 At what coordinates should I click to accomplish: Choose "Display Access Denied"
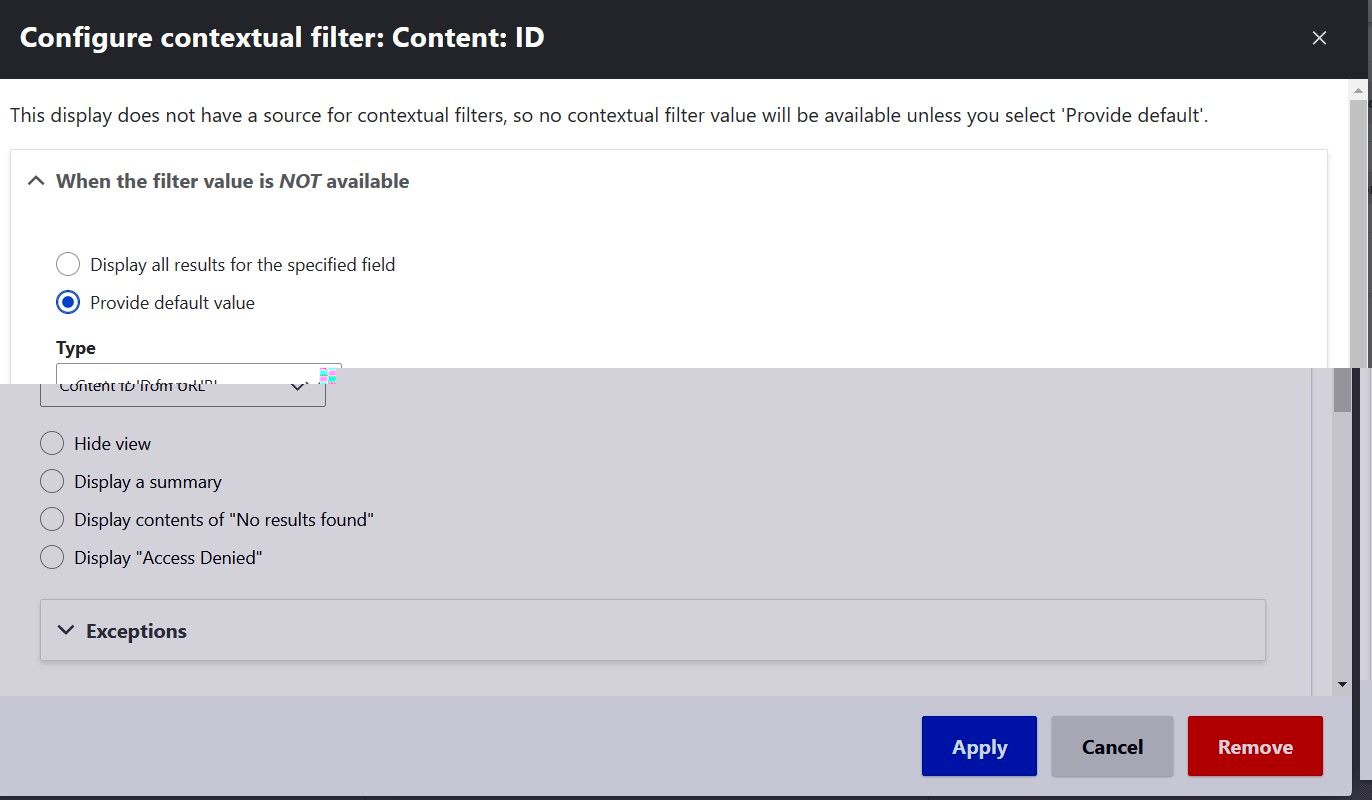[52, 557]
